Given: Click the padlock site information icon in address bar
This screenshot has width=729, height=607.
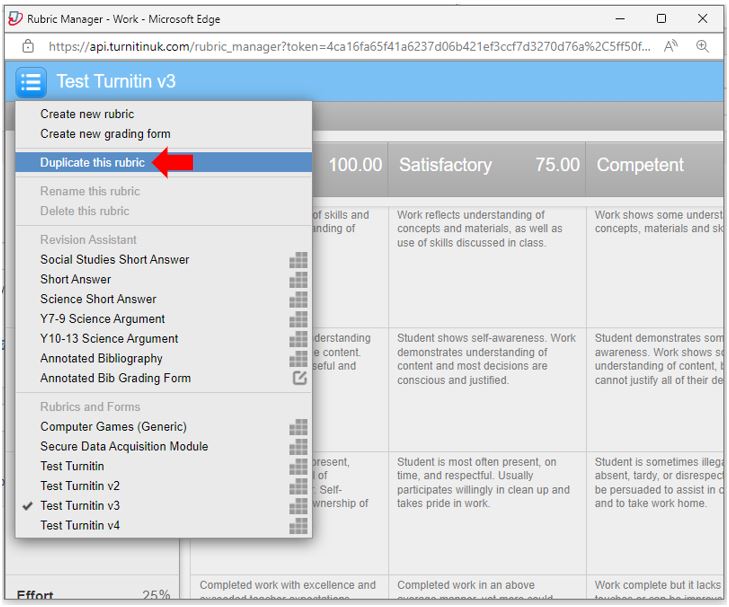Looking at the screenshot, I should [28, 46].
